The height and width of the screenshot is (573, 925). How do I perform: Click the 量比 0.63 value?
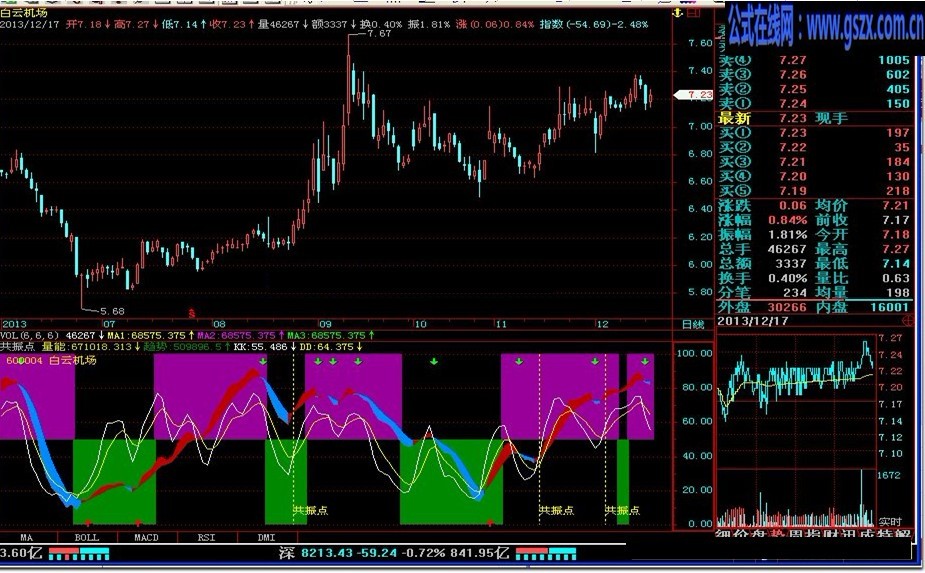pos(897,278)
